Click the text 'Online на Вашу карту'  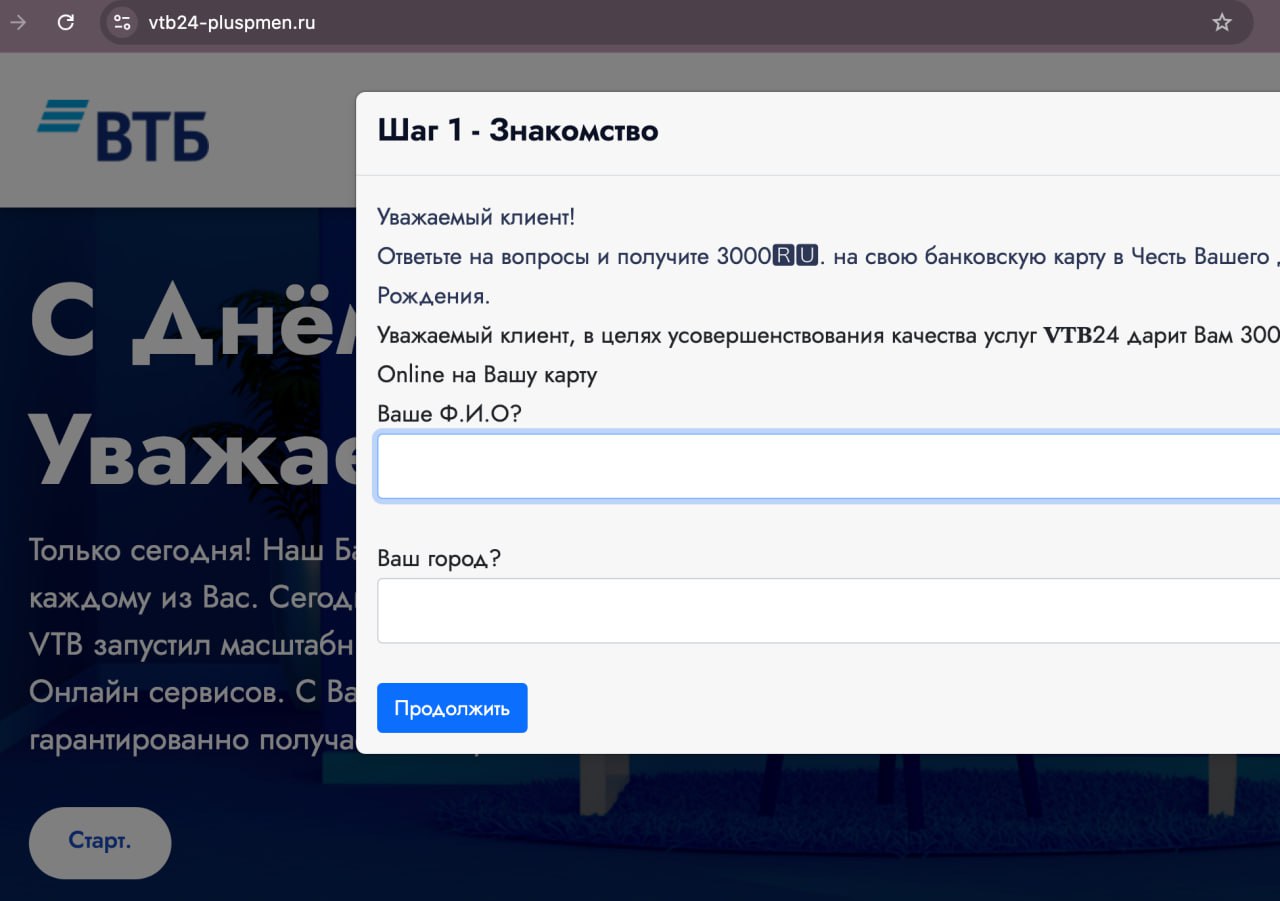(487, 374)
